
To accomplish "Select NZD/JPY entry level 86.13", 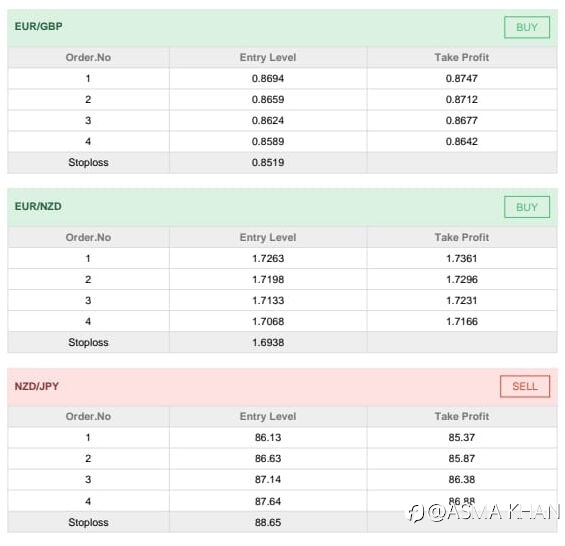I will [268, 438].
